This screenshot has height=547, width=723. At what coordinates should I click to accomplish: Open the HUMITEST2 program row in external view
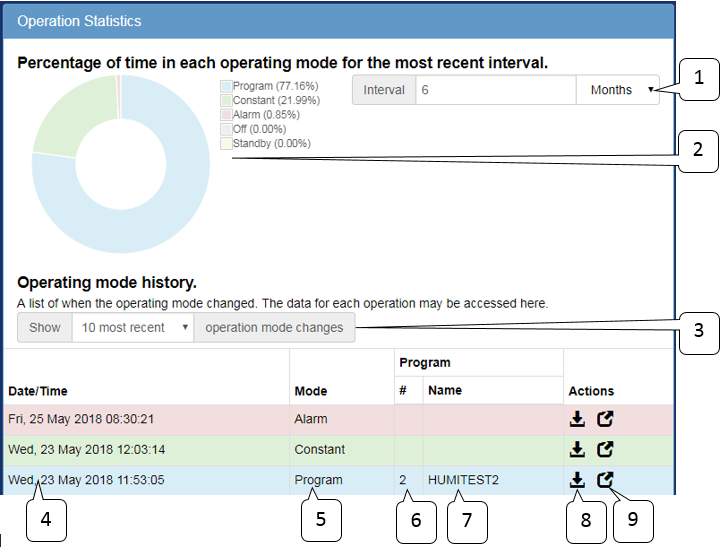[x=605, y=480]
